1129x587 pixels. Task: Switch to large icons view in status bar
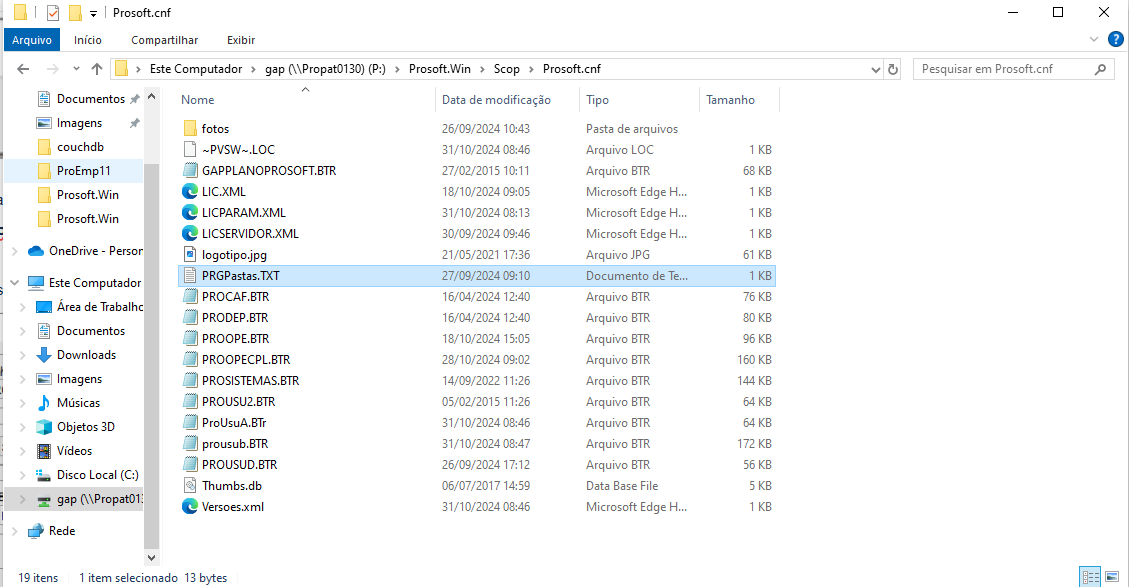click(1112, 577)
